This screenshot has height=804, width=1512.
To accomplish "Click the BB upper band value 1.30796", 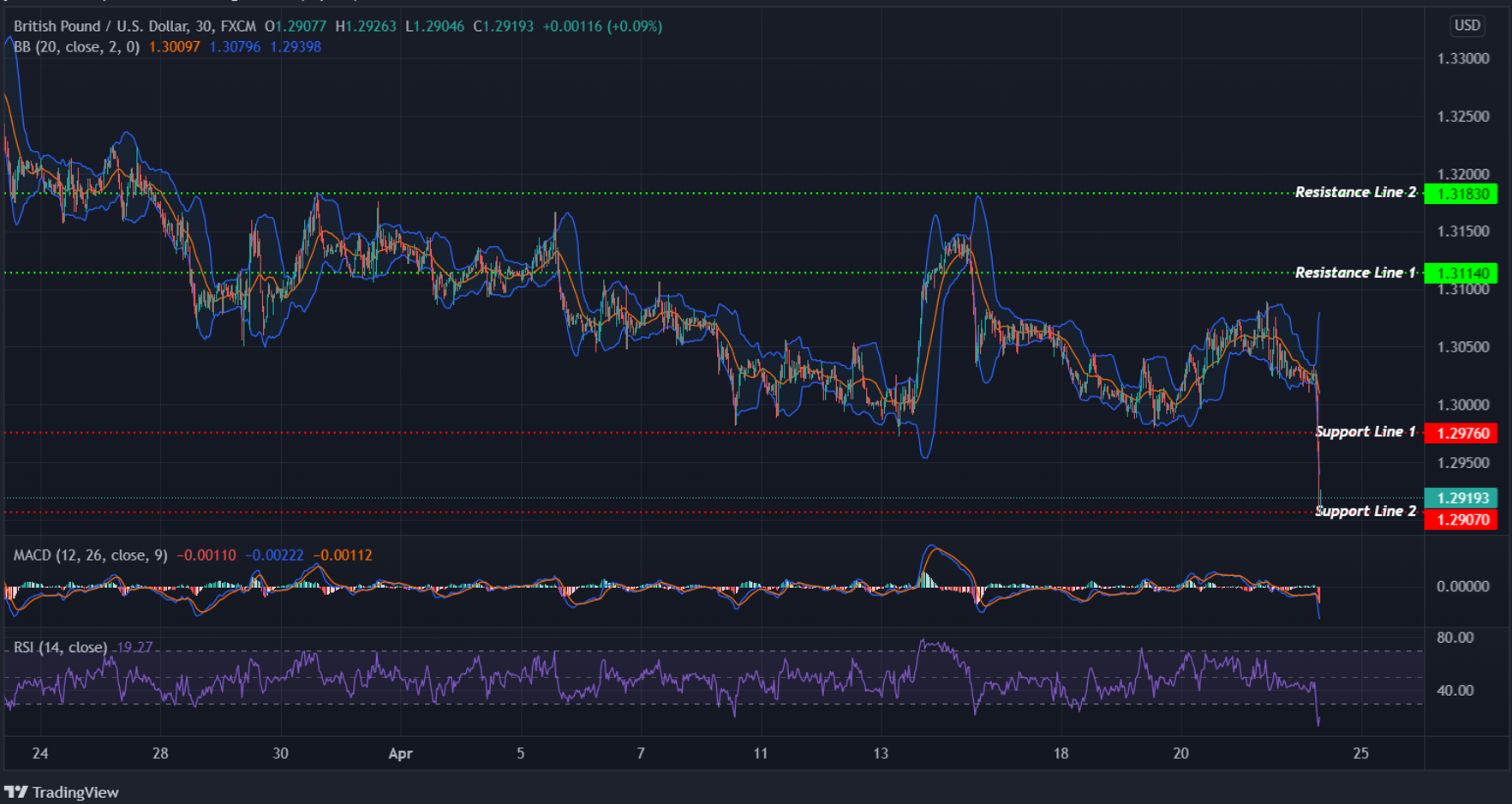I will (234, 47).
